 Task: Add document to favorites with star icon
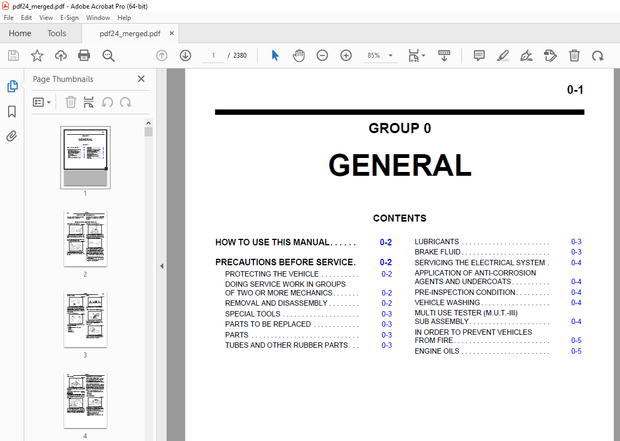pos(37,55)
